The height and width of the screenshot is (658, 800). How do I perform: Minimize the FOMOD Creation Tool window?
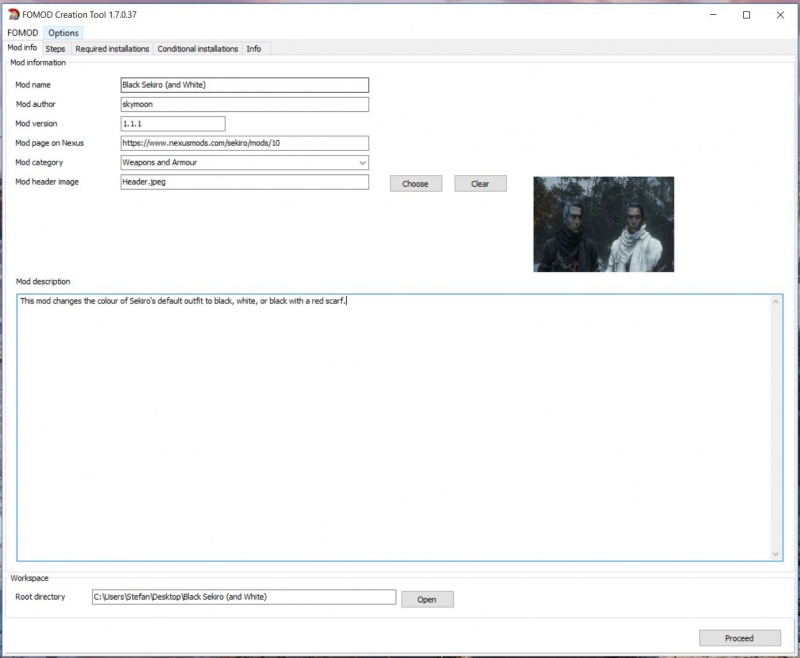pyautogui.click(x=713, y=15)
